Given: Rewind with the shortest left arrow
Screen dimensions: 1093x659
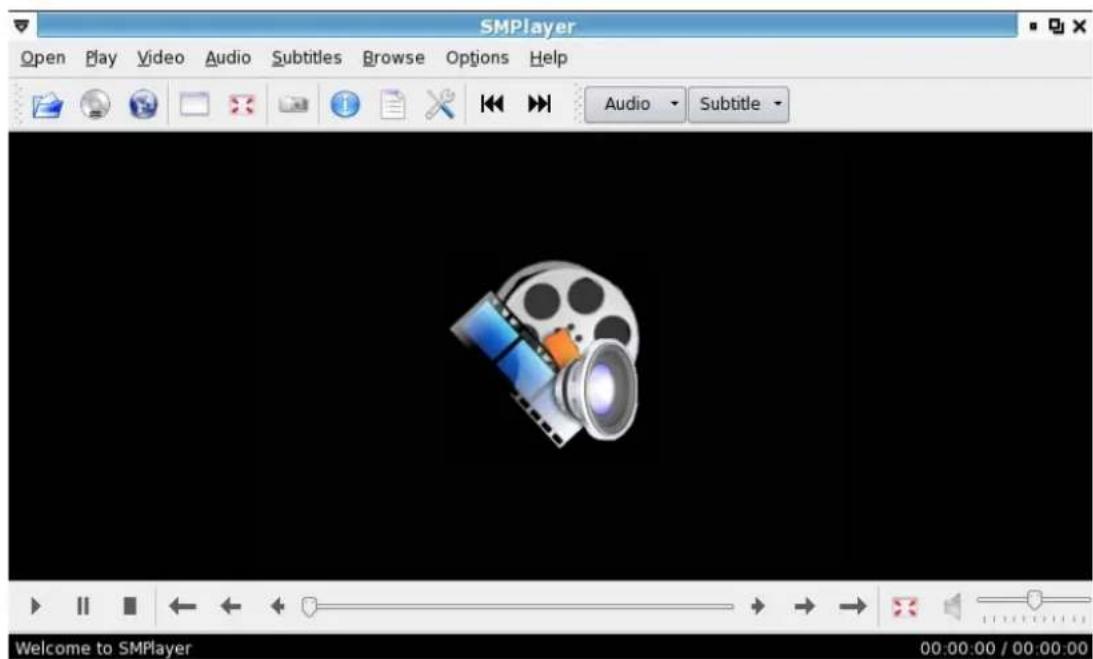Looking at the screenshot, I should click(x=277, y=607).
